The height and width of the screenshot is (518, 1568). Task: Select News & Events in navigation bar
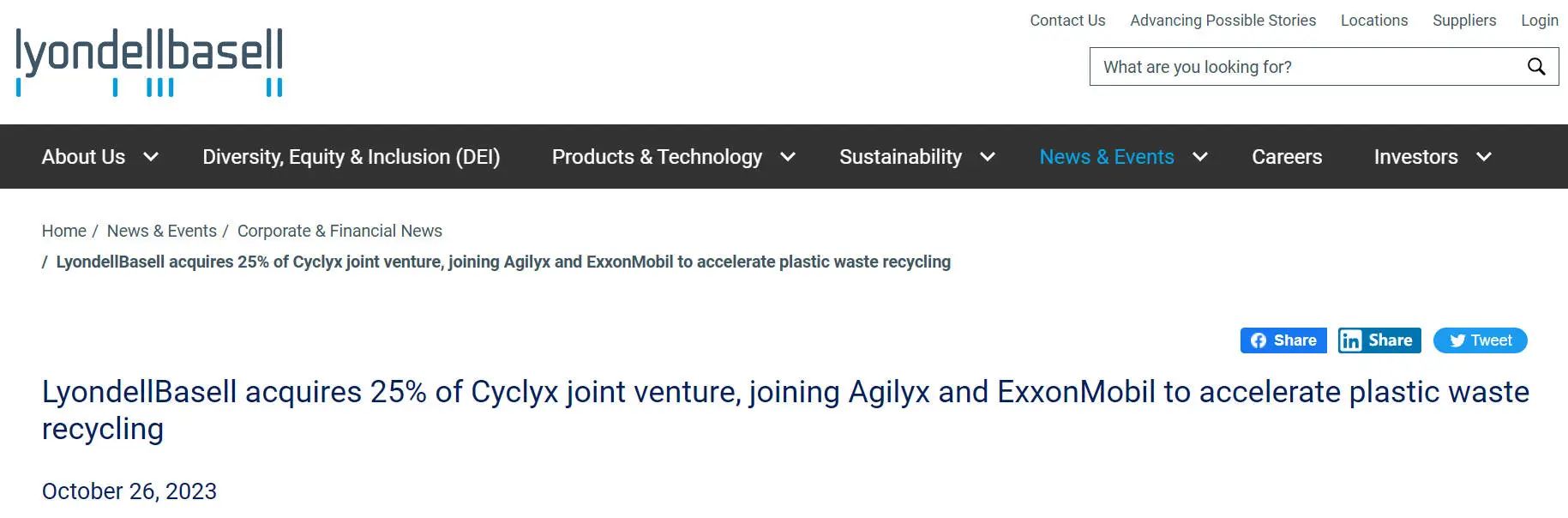tap(1107, 157)
